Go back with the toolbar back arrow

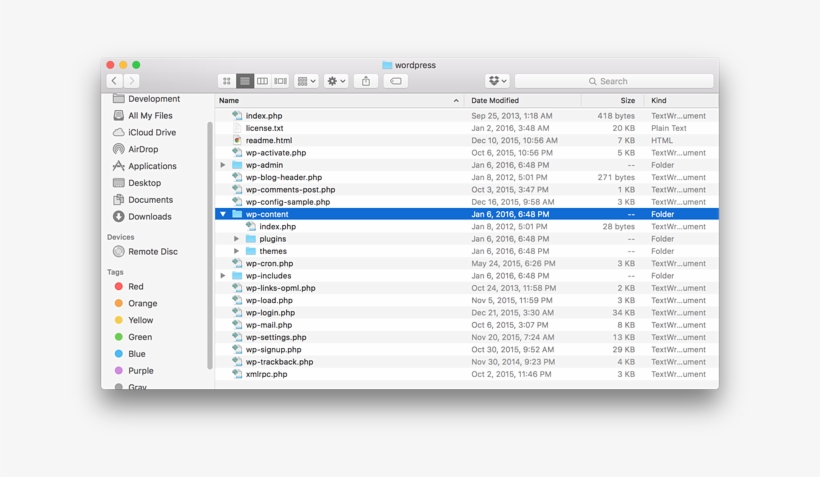pyautogui.click(x=114, y=81)
